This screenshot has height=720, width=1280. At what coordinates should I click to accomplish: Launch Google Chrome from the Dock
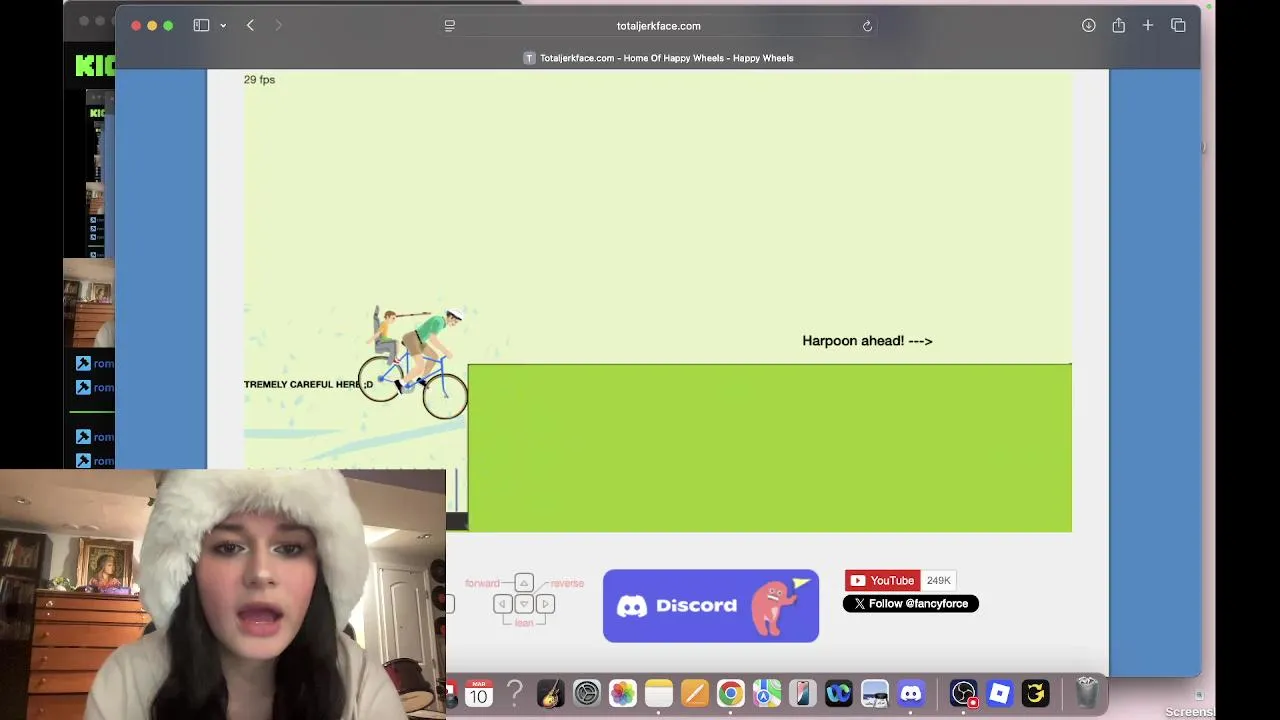pos(730,693)
